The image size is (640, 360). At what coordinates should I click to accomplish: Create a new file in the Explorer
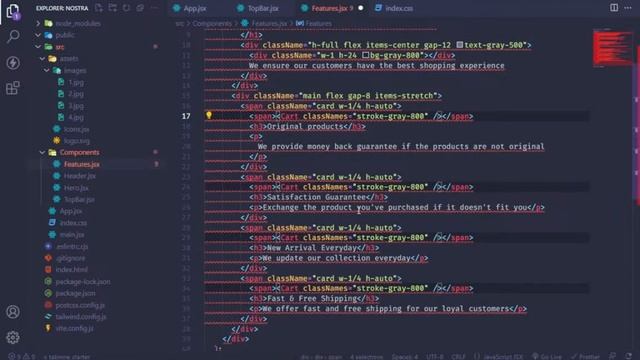click(99, 8)
